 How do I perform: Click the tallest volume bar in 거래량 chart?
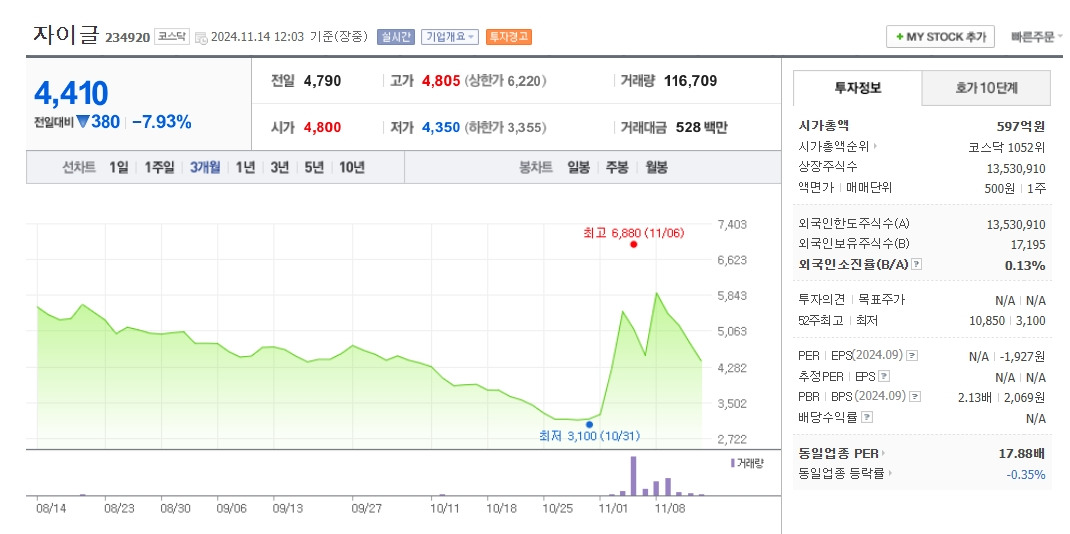pos(633,476)
